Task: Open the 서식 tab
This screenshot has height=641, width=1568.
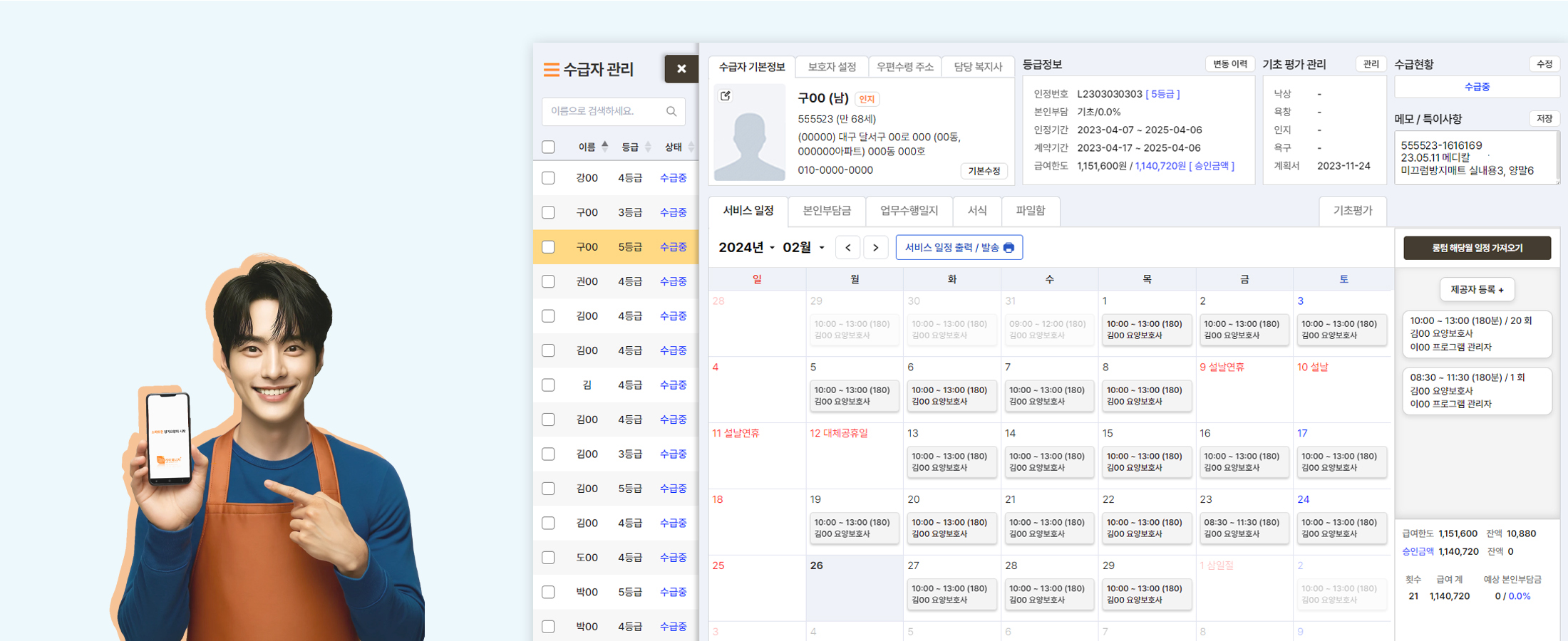Action: [977, 211]
